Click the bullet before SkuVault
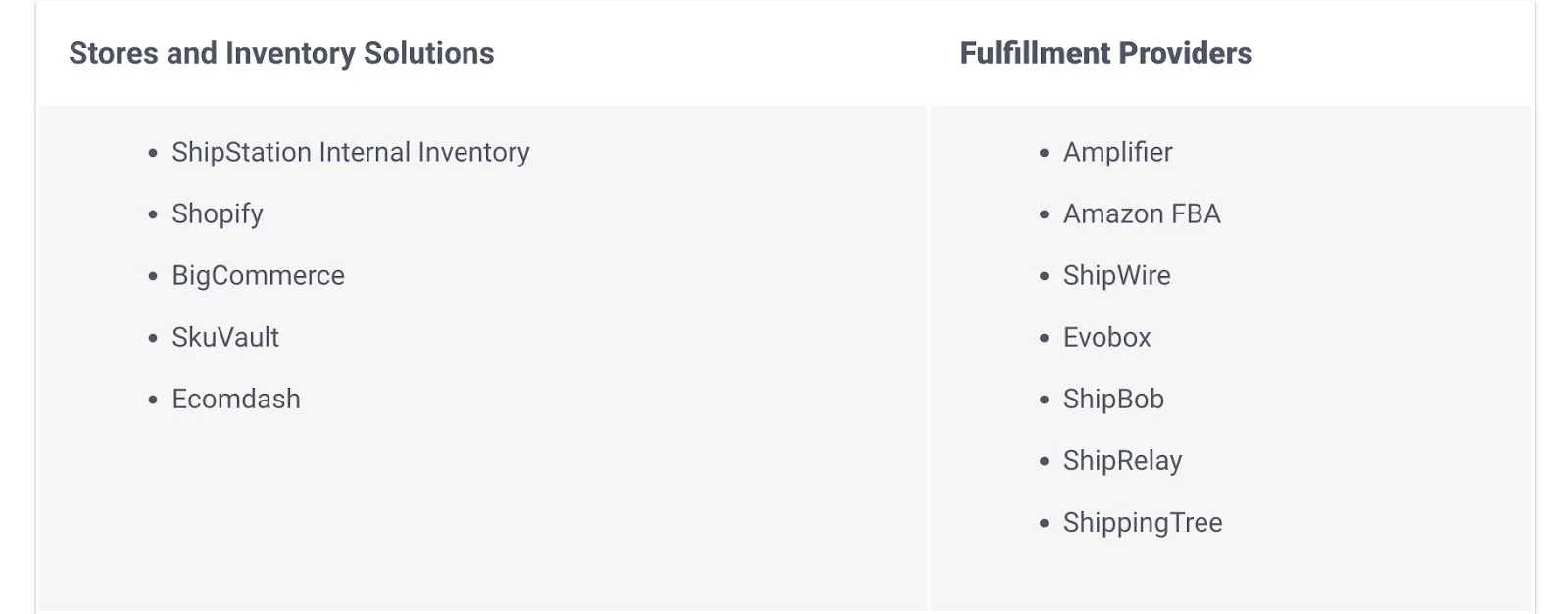Image resolution: width=1568 pixels, height=614 pixels. (153, 338)
